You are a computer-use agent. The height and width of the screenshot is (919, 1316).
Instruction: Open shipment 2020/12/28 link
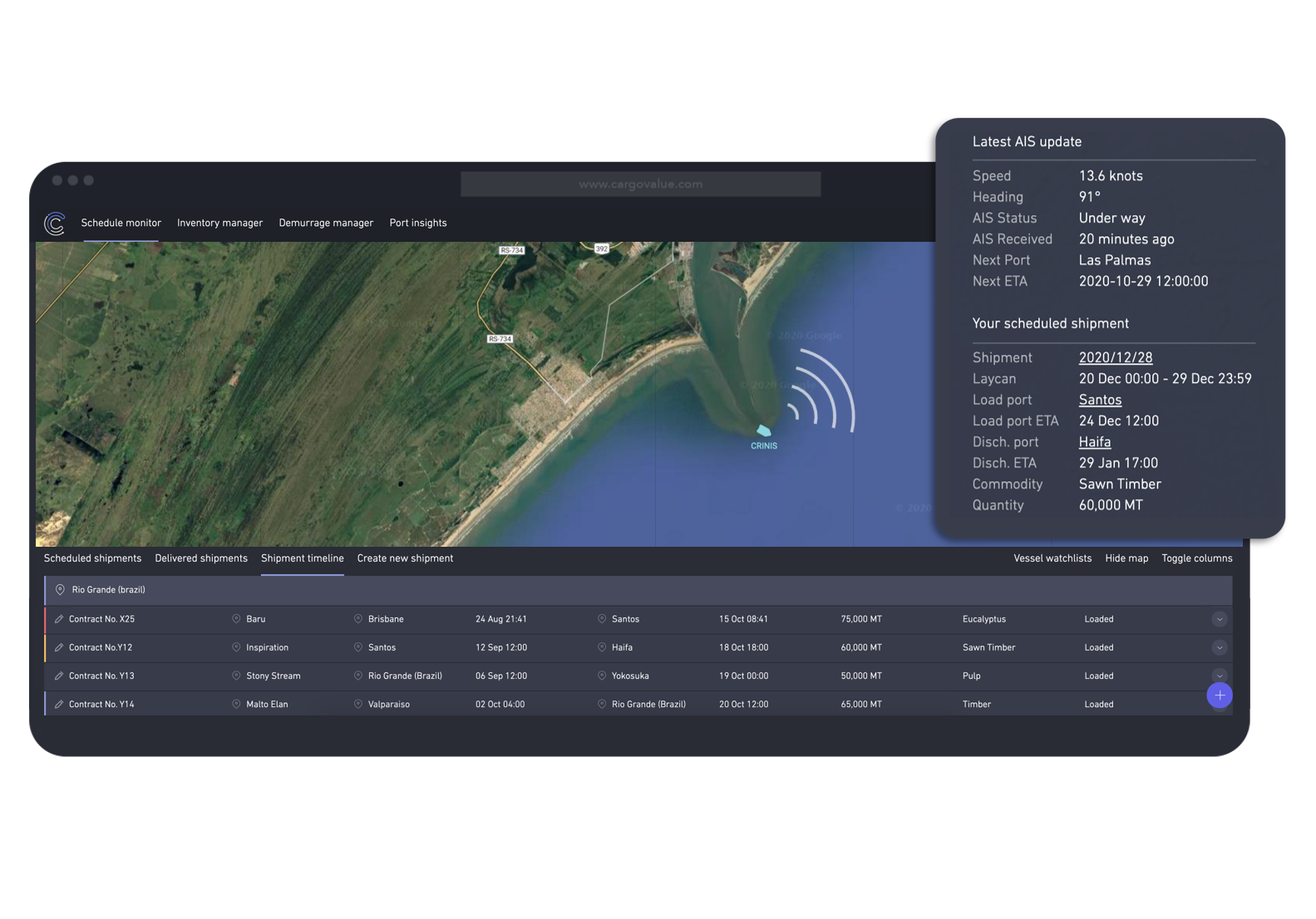(x=1116, y=358)
